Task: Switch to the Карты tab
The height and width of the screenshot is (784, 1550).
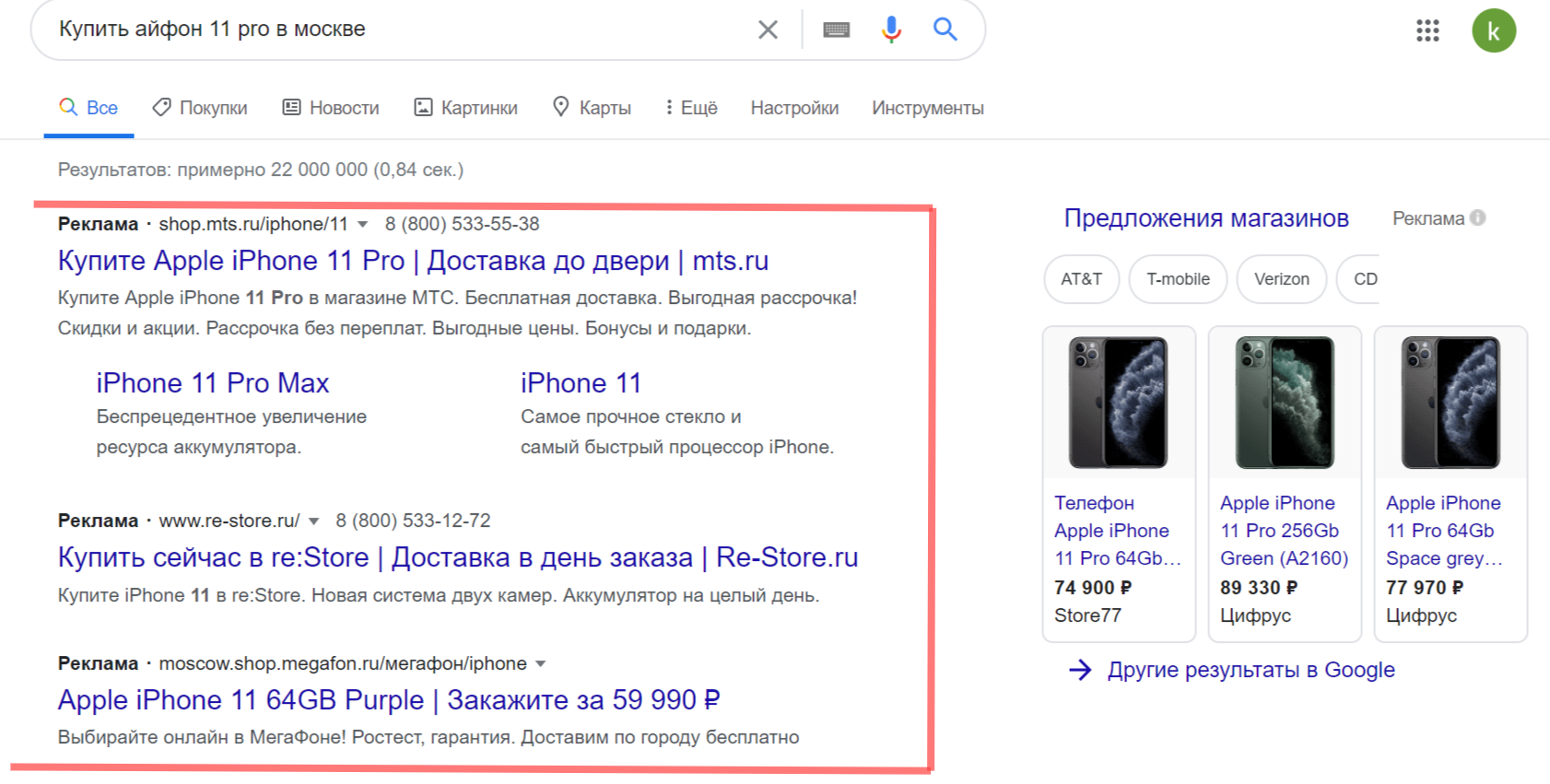Action: click(x=592, y=108)
